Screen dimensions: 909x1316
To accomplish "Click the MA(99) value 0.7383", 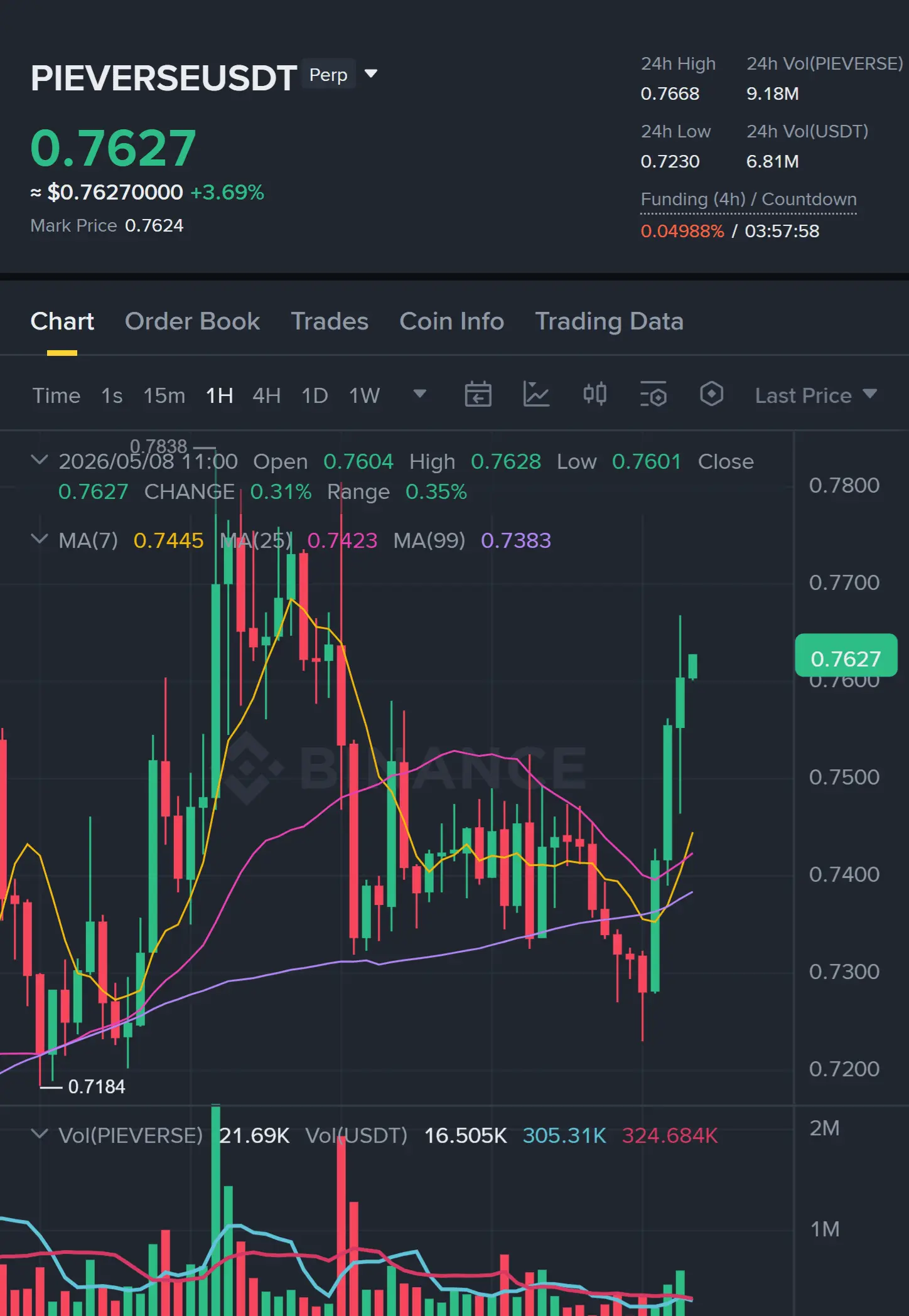I will click(516, 540).
